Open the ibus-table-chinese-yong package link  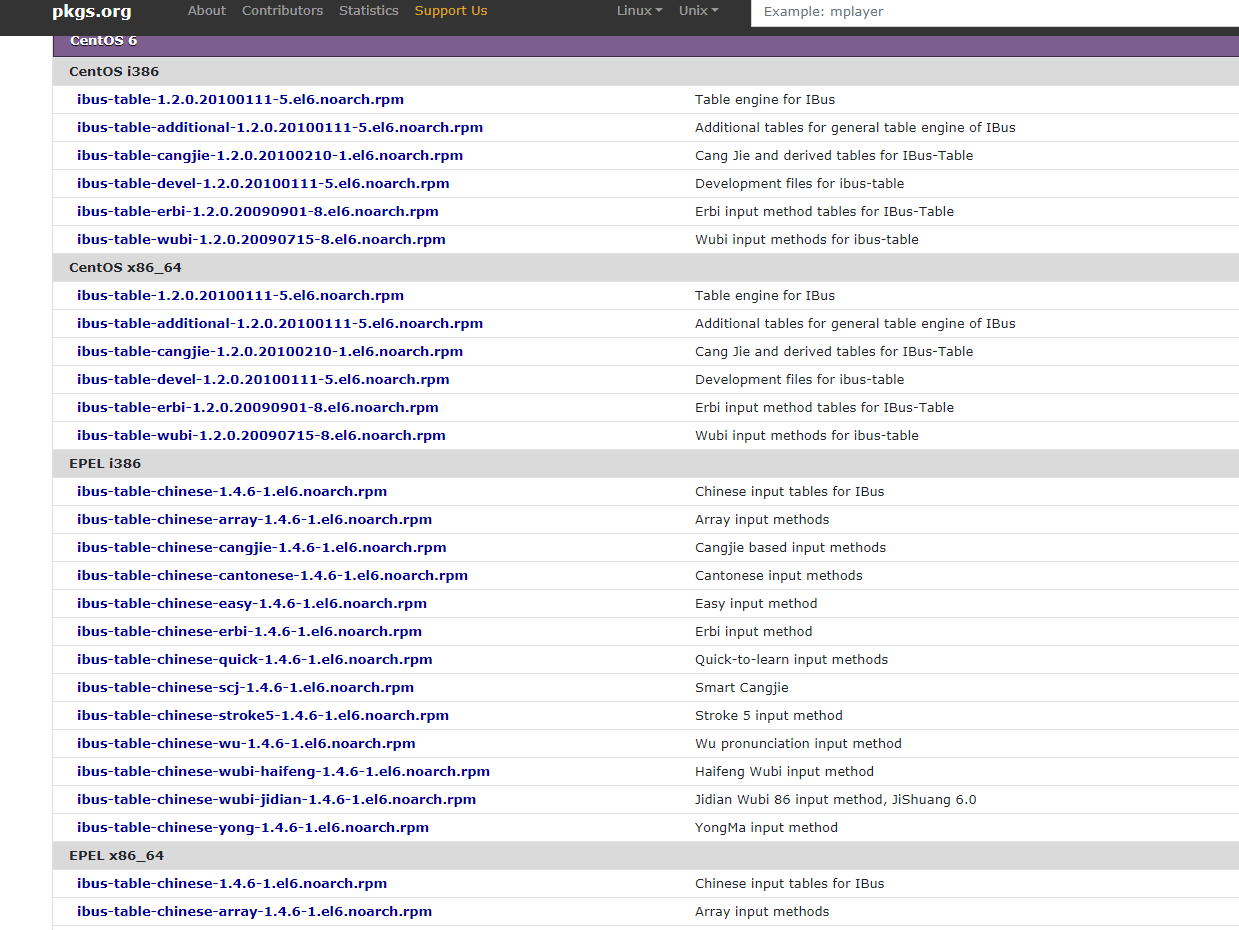coord(252,827)
